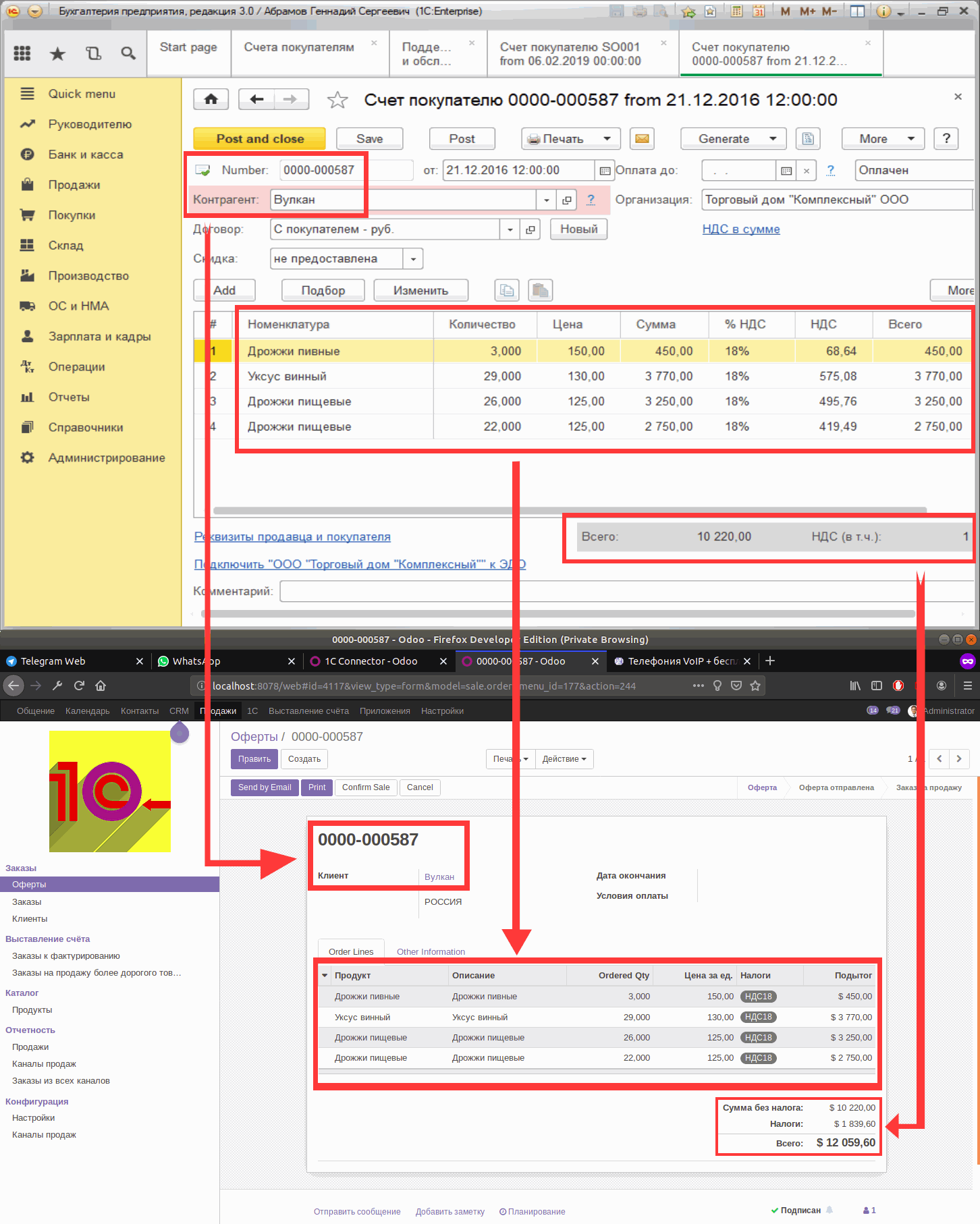Image resolution: width=980 pixels, height=1224 pixels.
Task: Click Send by Email in Odoo
Action: pyautogui.click(x=265, y=787)
